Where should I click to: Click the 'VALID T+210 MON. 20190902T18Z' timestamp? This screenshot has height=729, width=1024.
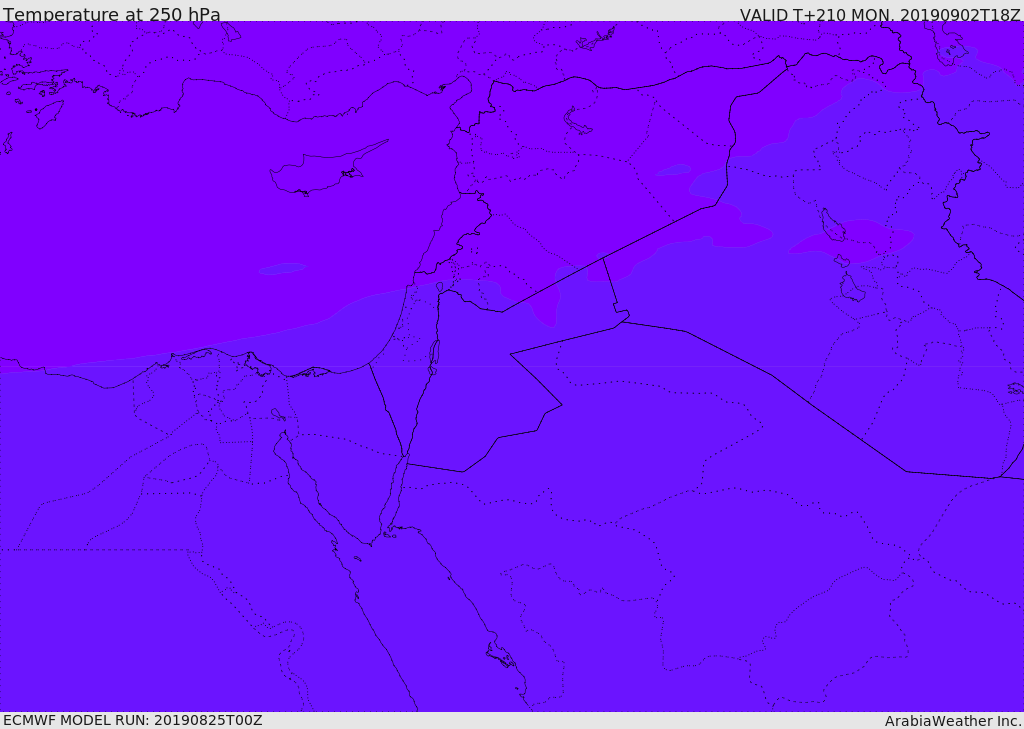tap(880, 14)
